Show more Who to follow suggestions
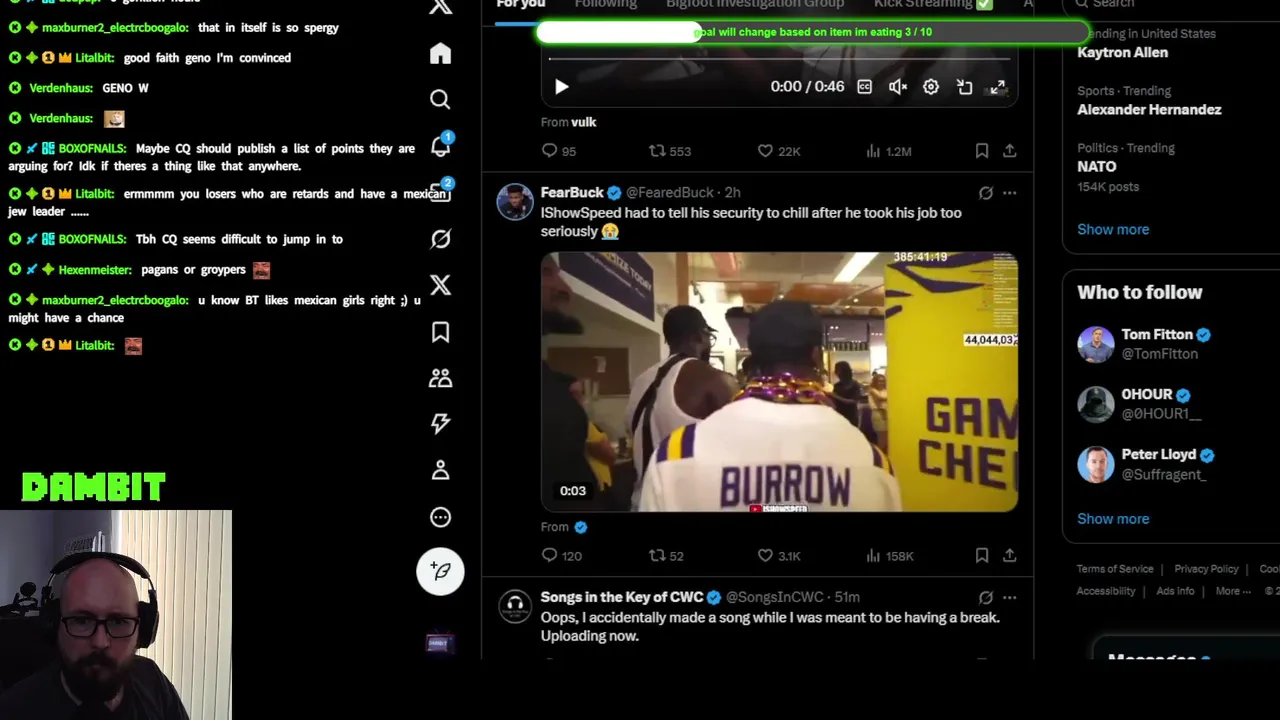The height and width of the screenshot is (720, 1280). pyautogui.click(x=1113, y=519)
